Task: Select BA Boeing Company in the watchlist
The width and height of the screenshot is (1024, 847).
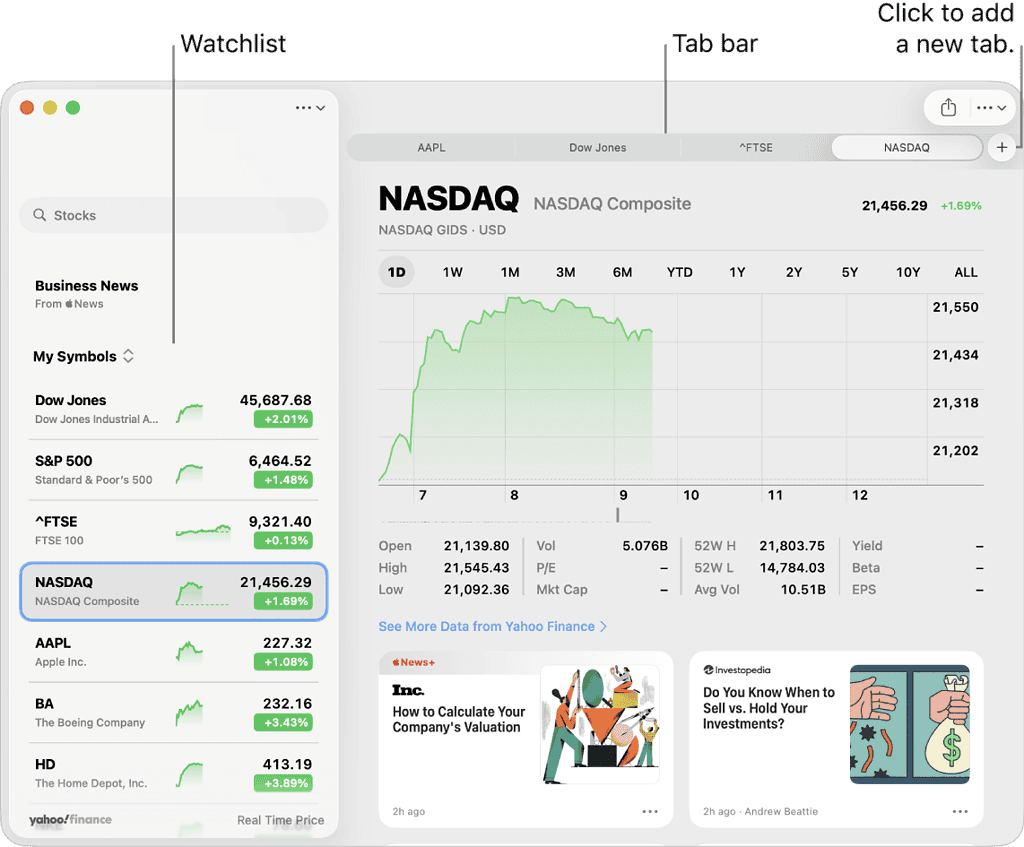Action: coord(174,713)
